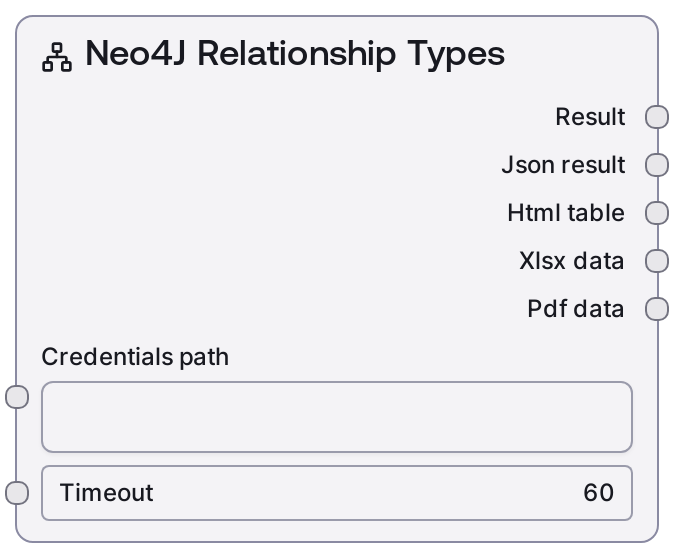This screenshot has width=674, height=558.
Task: Click the Json result output connector
Action: [x=657, y=165]
